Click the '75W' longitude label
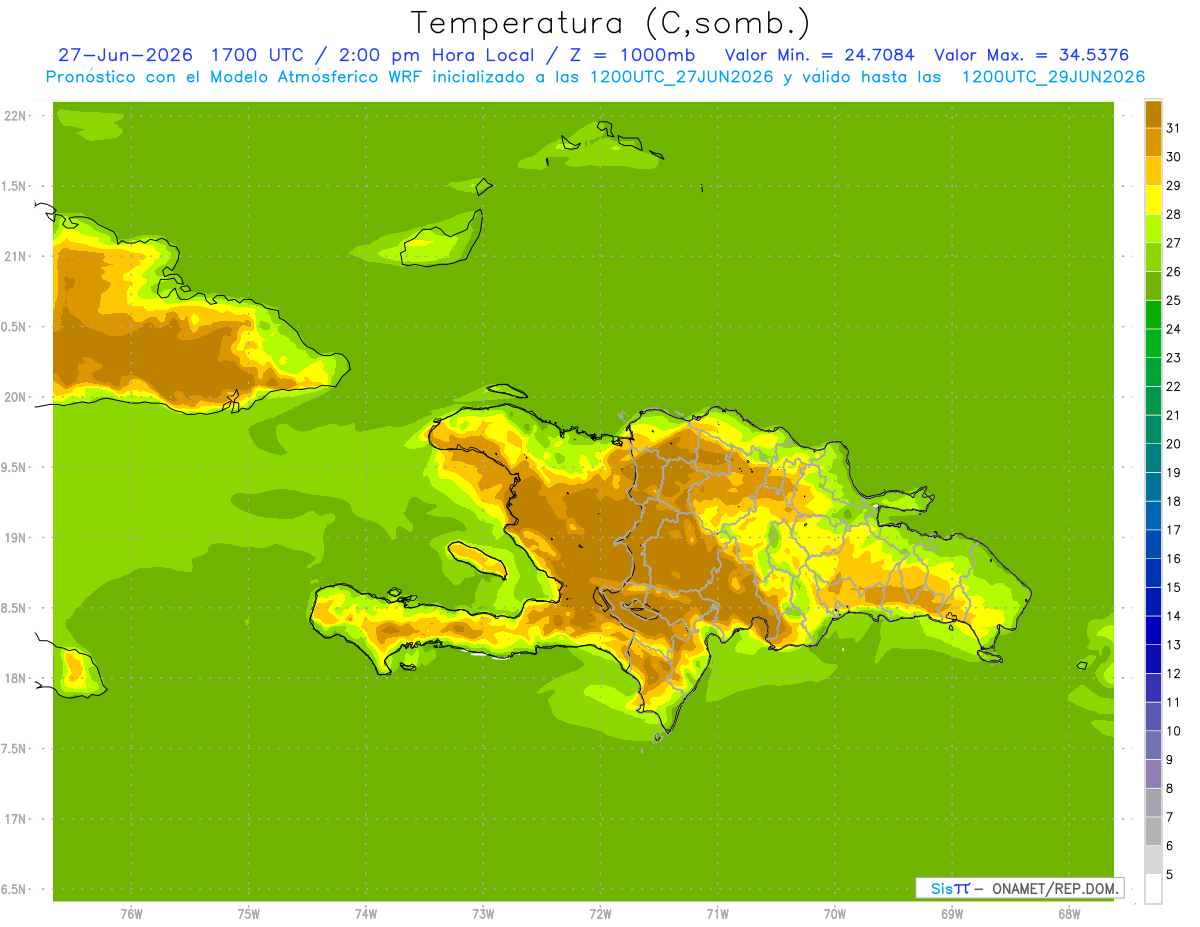Screen dimensions: 1200x927 pyautogui.click(x=249, y=914)
